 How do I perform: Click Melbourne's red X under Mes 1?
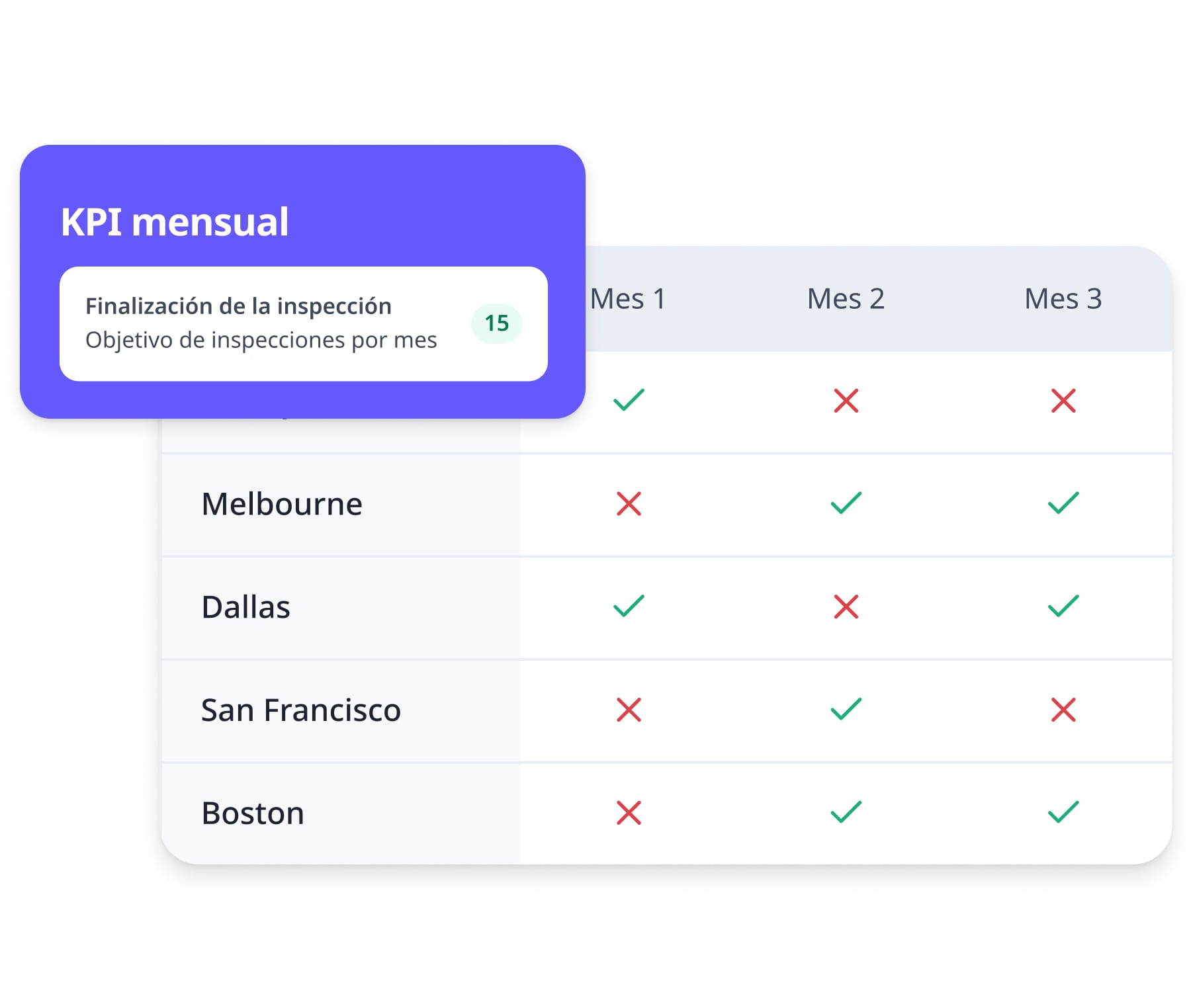click(628, 504)
